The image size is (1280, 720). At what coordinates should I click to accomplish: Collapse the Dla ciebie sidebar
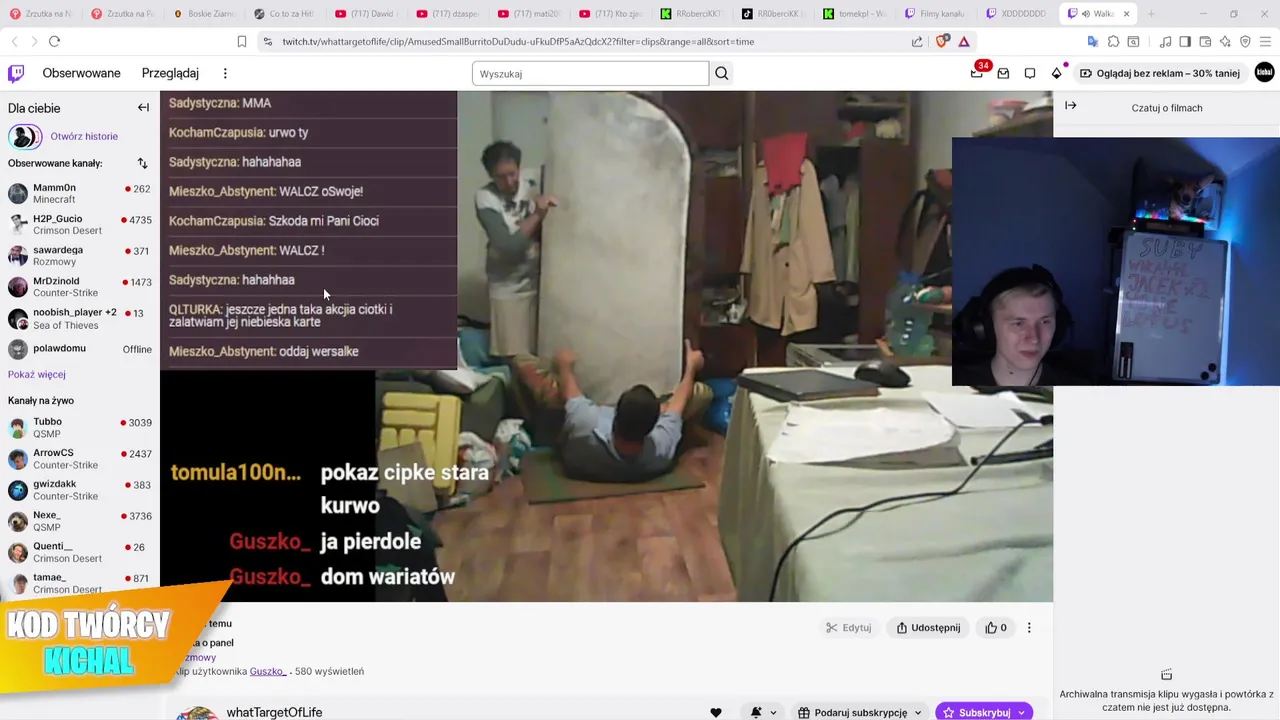[143, 107]
